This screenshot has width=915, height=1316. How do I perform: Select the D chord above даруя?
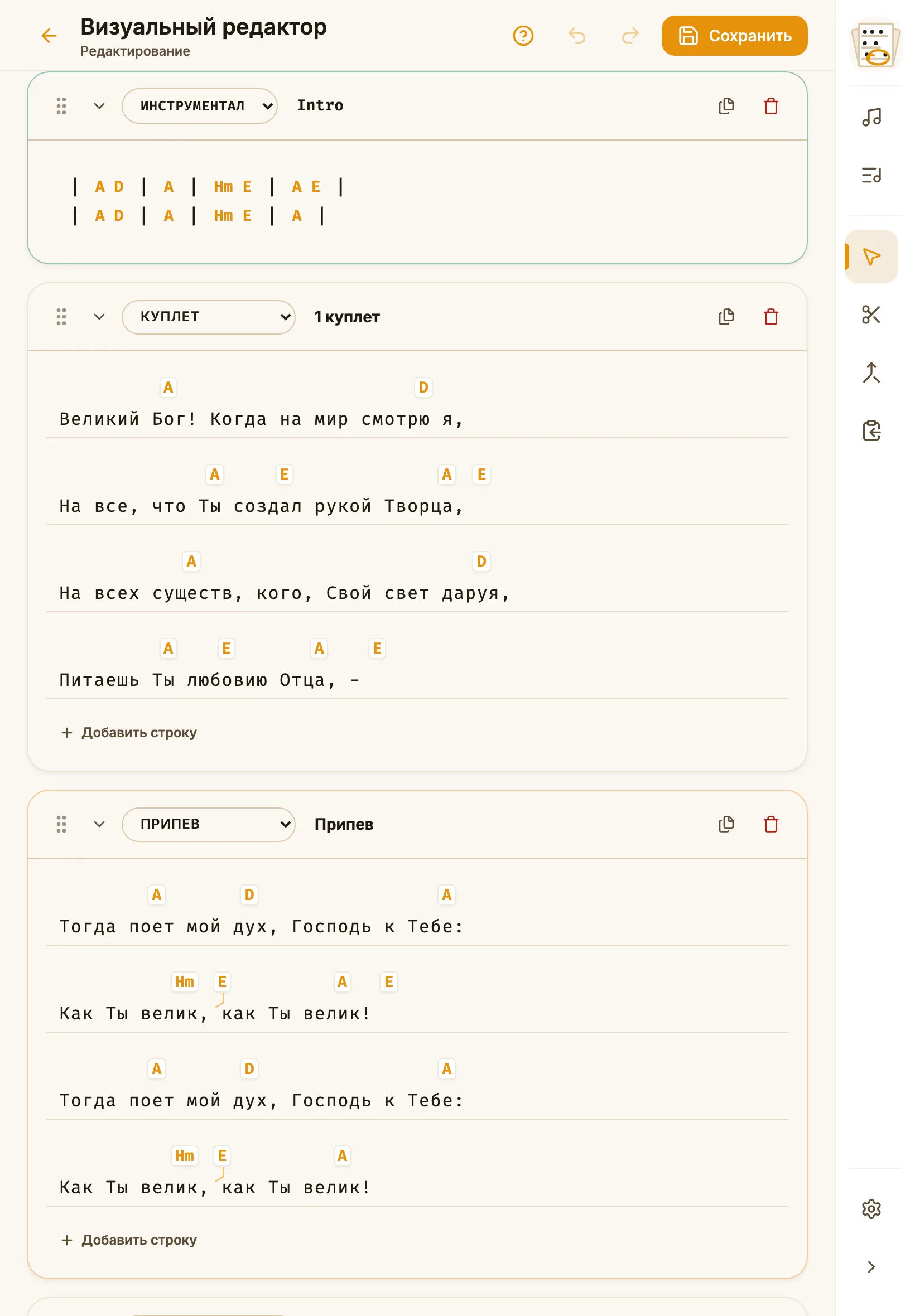[x=481, y=561]
